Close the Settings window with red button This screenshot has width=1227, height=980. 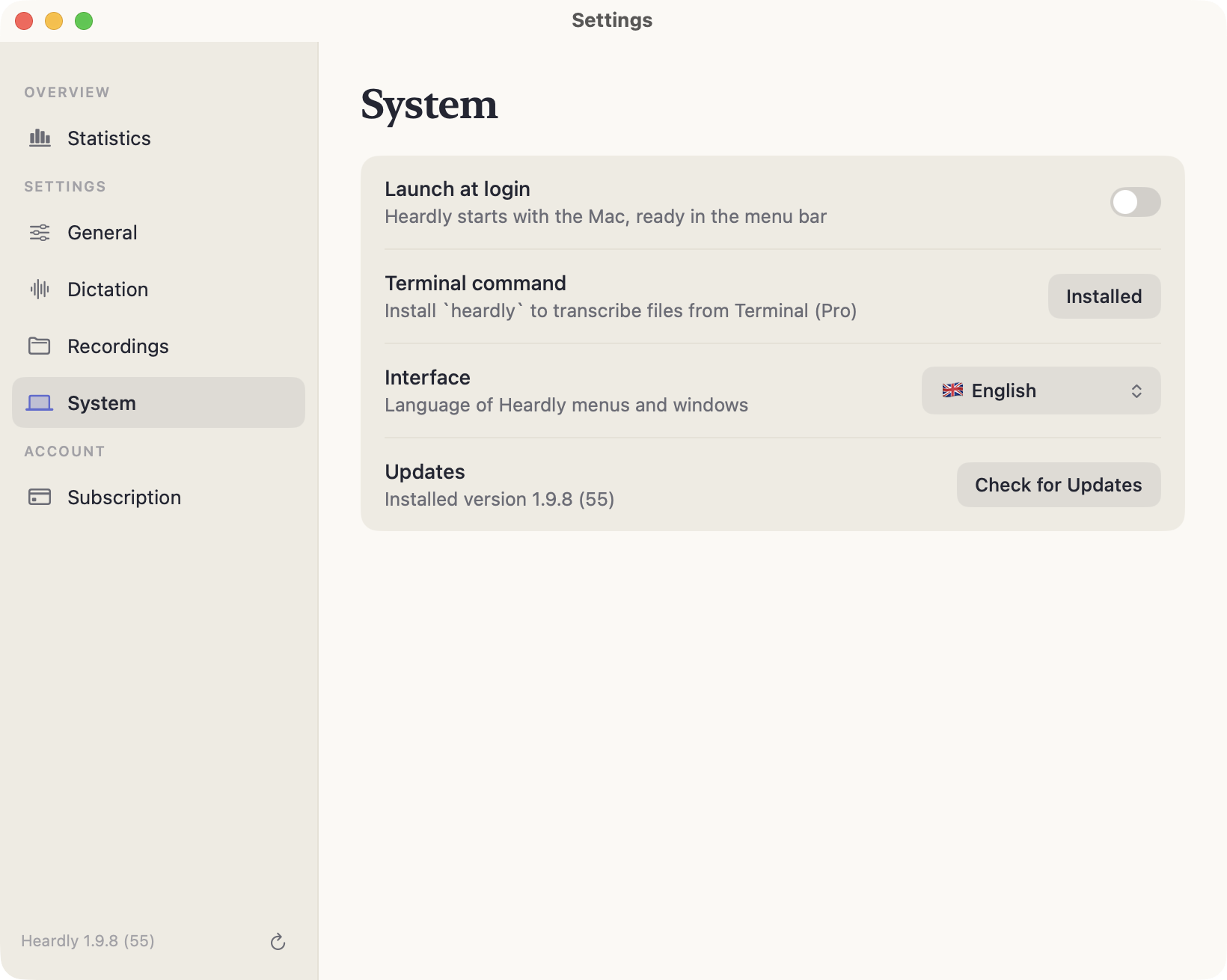pos(24,21)
